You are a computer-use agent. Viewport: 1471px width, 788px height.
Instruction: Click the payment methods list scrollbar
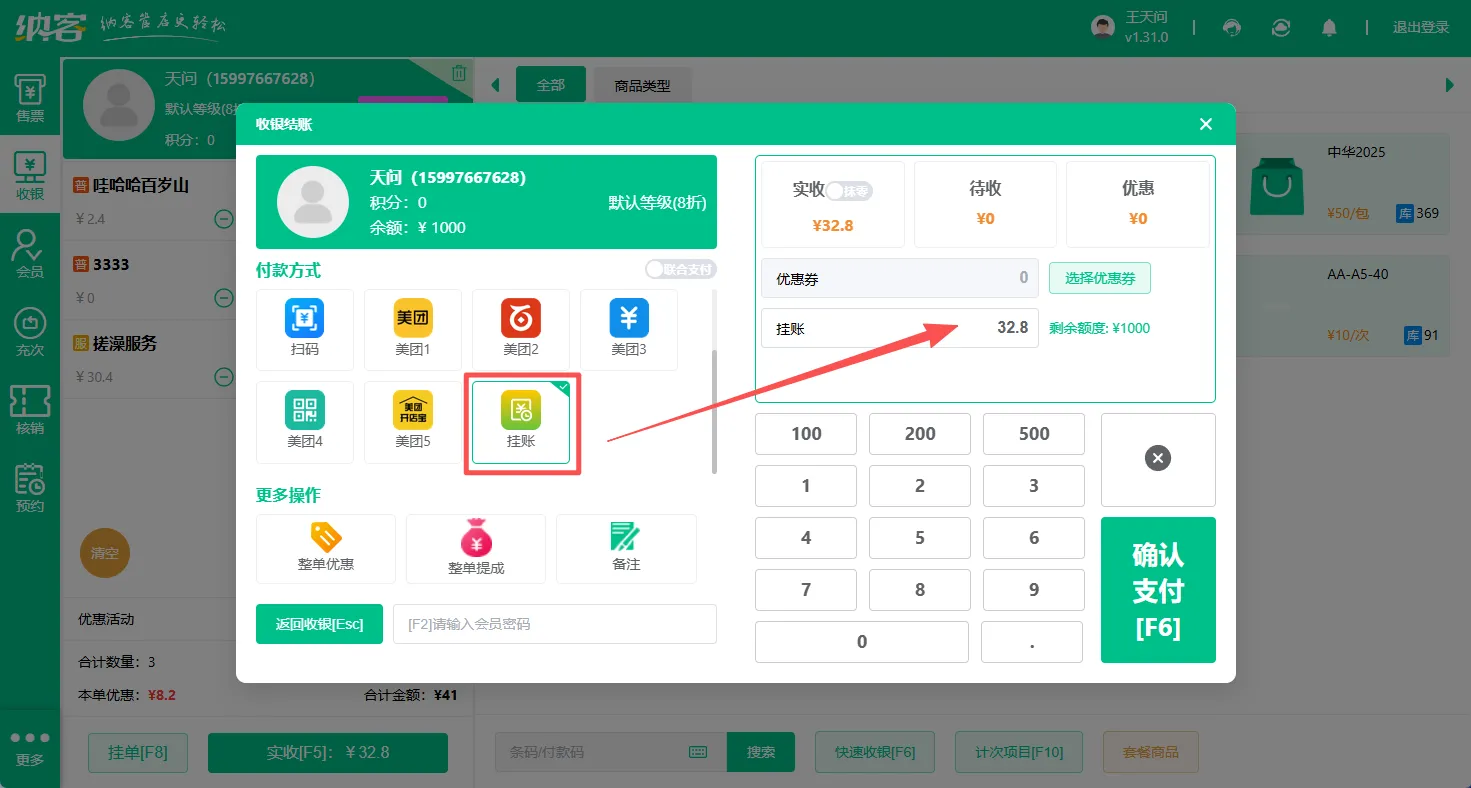[x=714, y=410]
